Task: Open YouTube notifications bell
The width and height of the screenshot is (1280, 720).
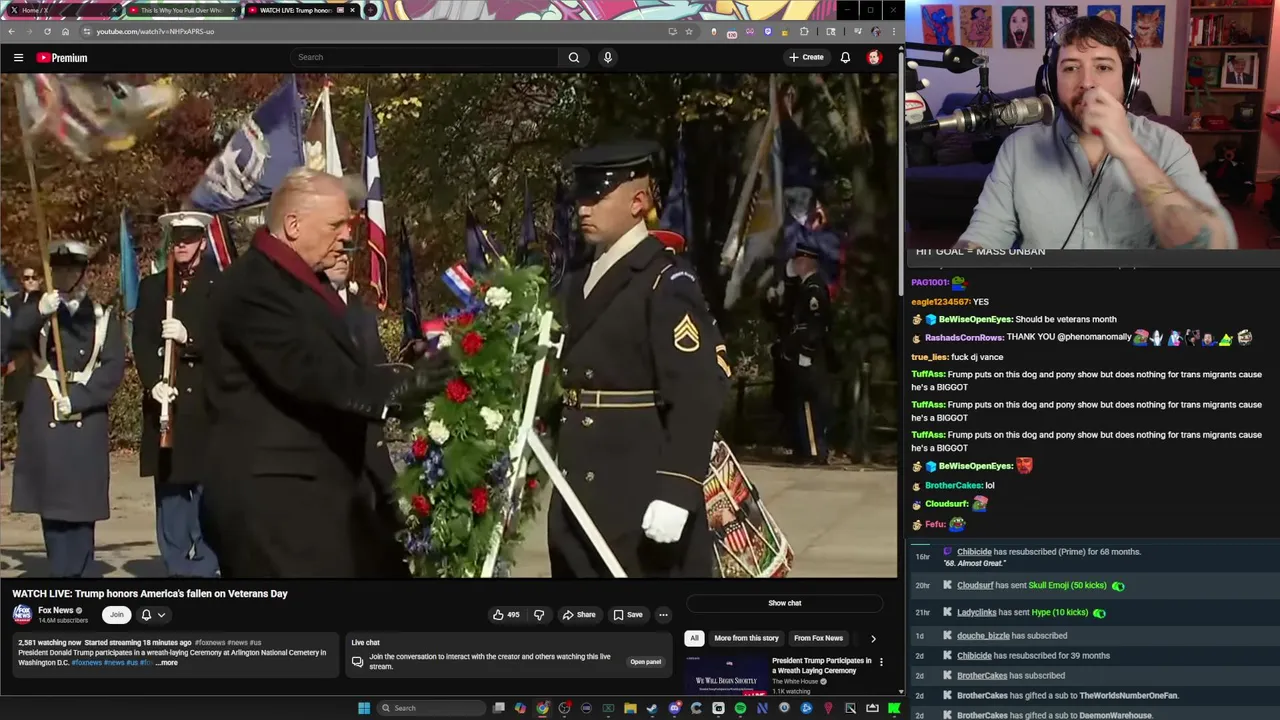Action: pyautogui.click(x=845, y=57)
